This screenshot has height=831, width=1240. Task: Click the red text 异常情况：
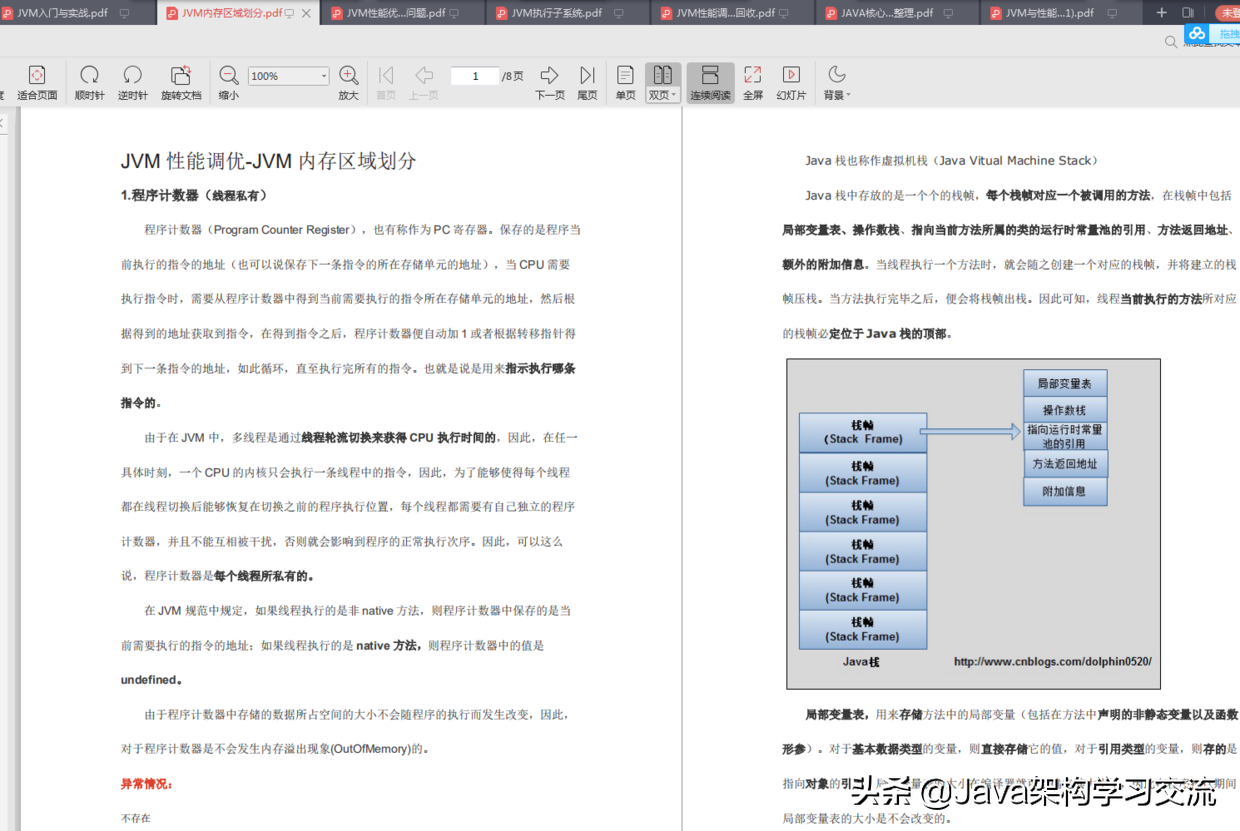tap(147, 784)
